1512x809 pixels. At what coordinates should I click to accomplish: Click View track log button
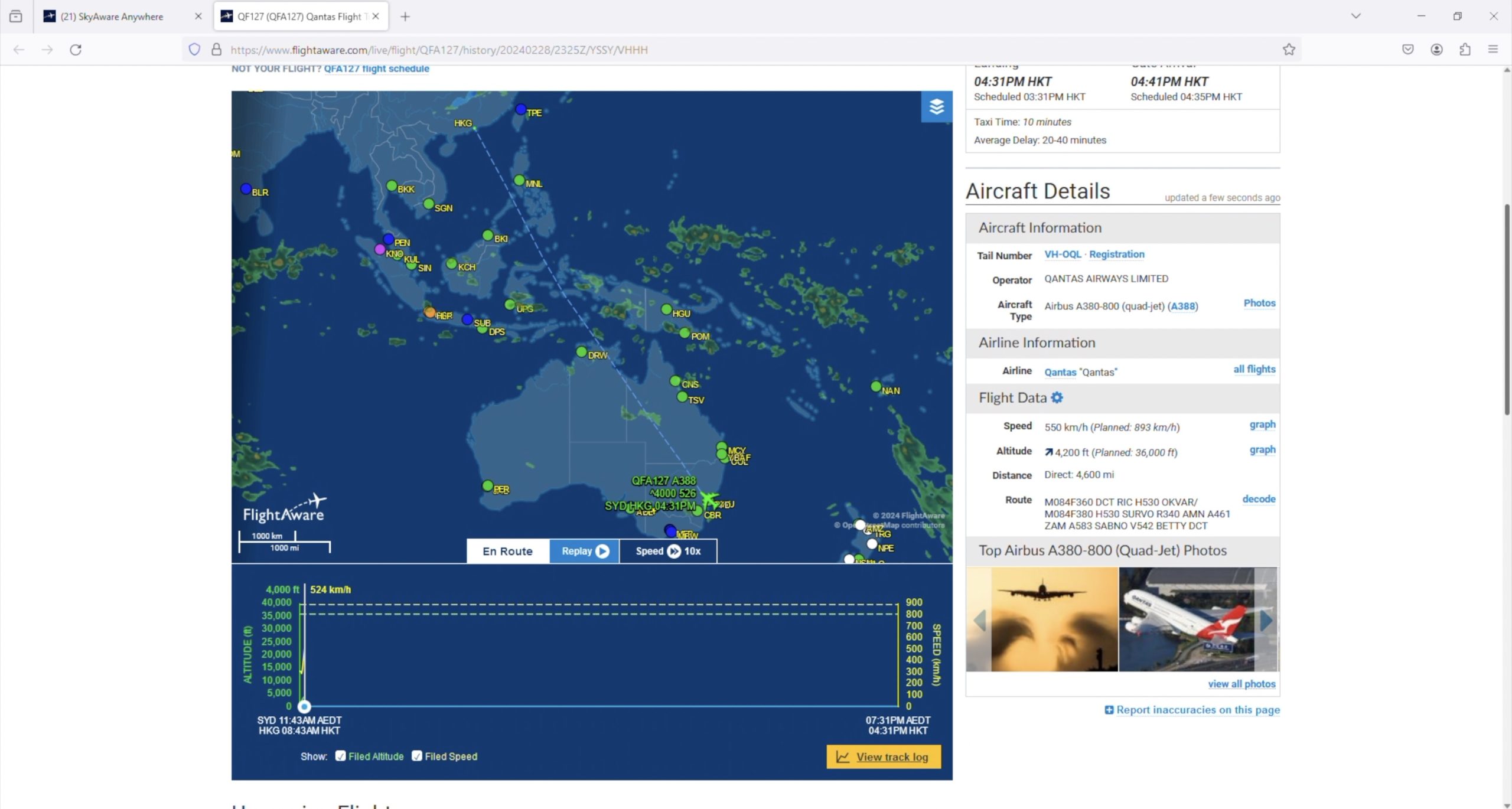click(884, 757)
